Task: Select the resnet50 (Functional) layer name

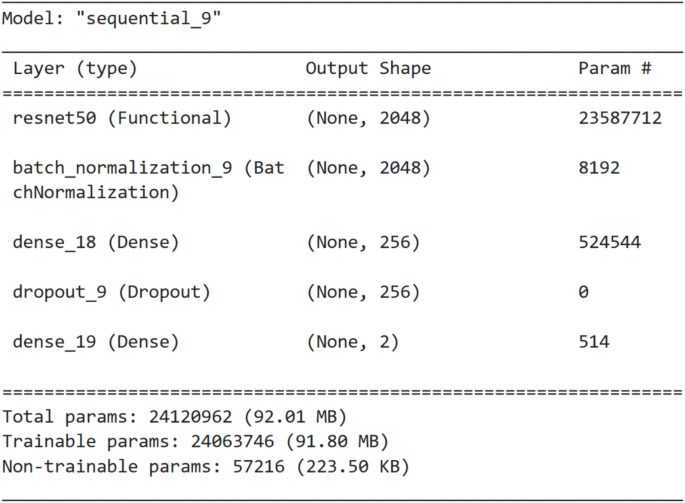Action: [x=122, y=118]
